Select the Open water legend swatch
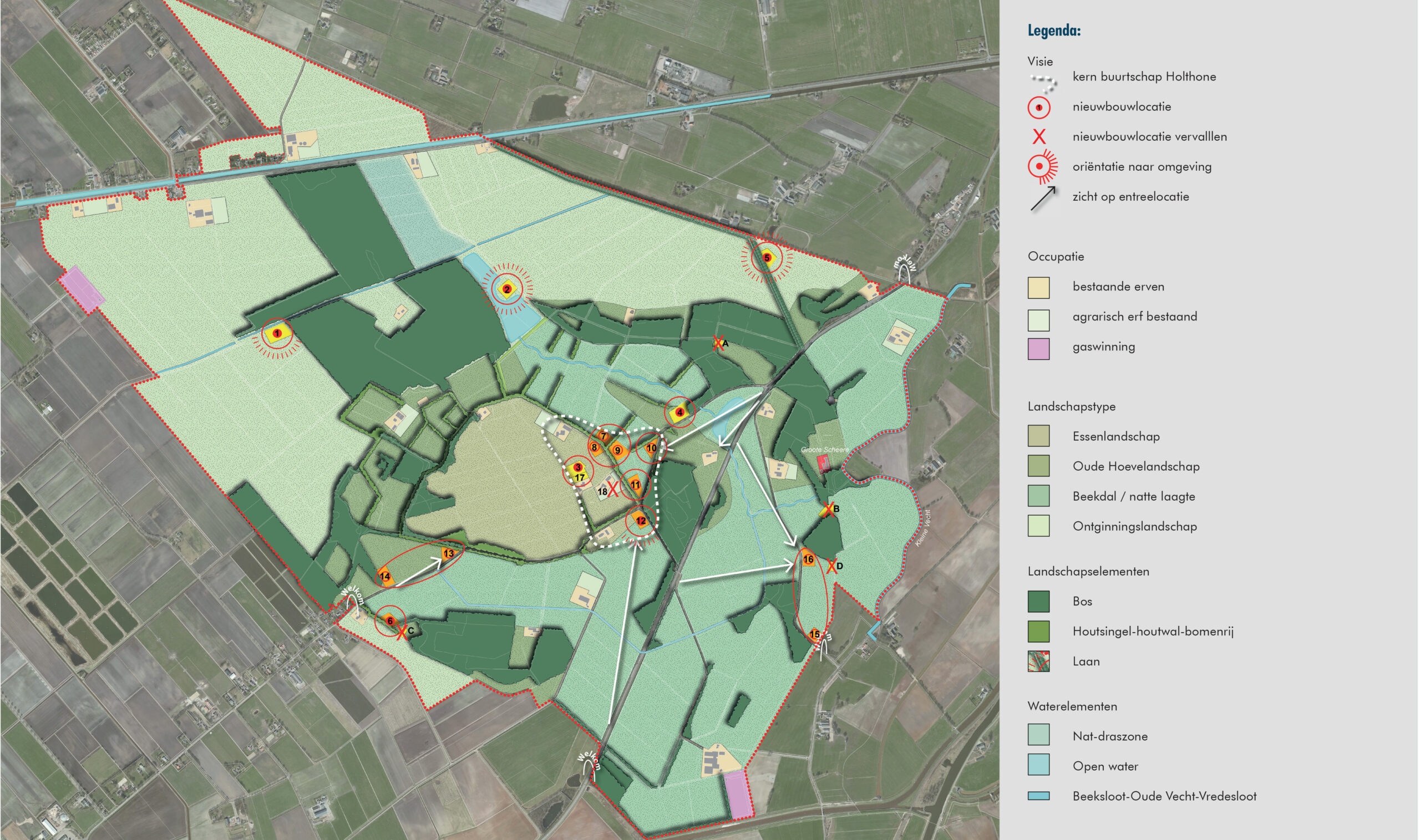 point(1038,766)
